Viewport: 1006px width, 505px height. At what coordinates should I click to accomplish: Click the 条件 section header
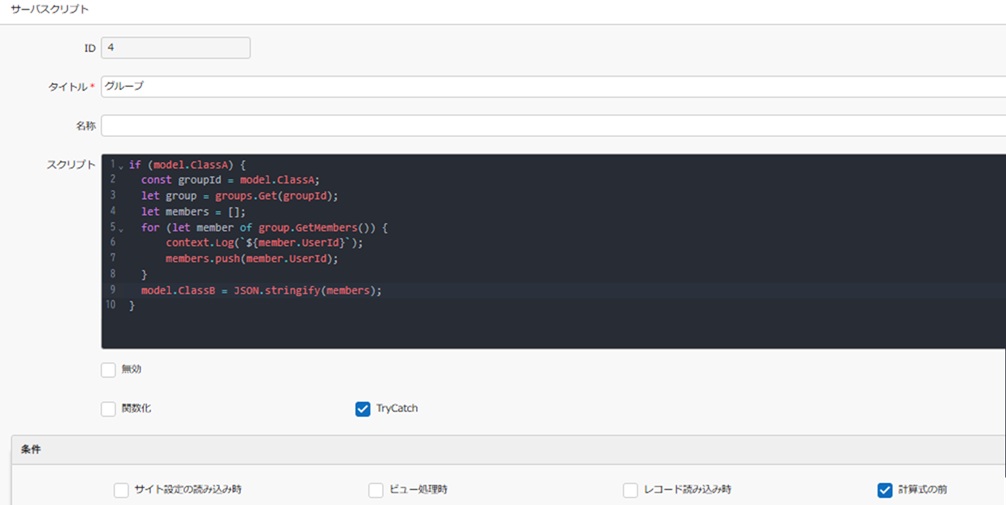[31, 450]
